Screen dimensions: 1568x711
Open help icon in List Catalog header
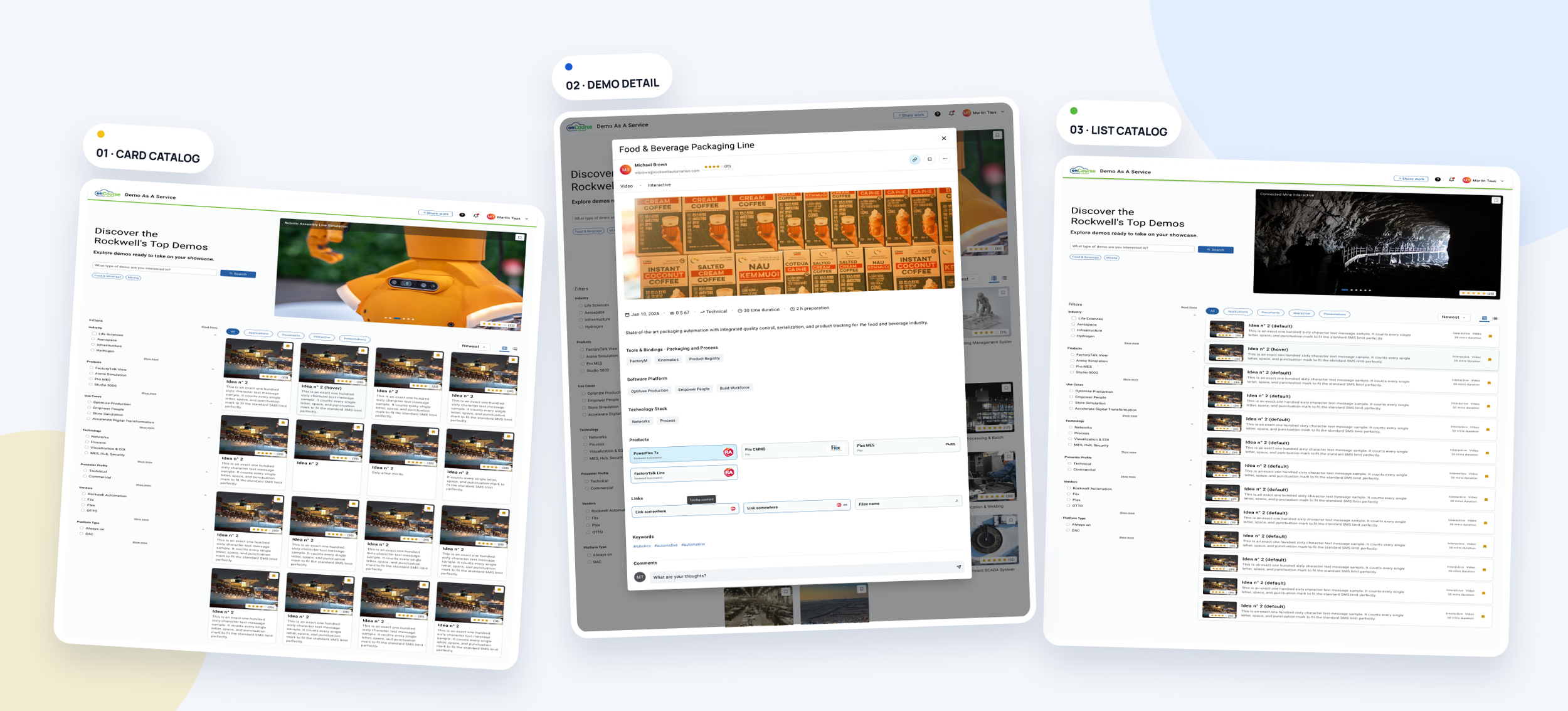pos(1438,179)
